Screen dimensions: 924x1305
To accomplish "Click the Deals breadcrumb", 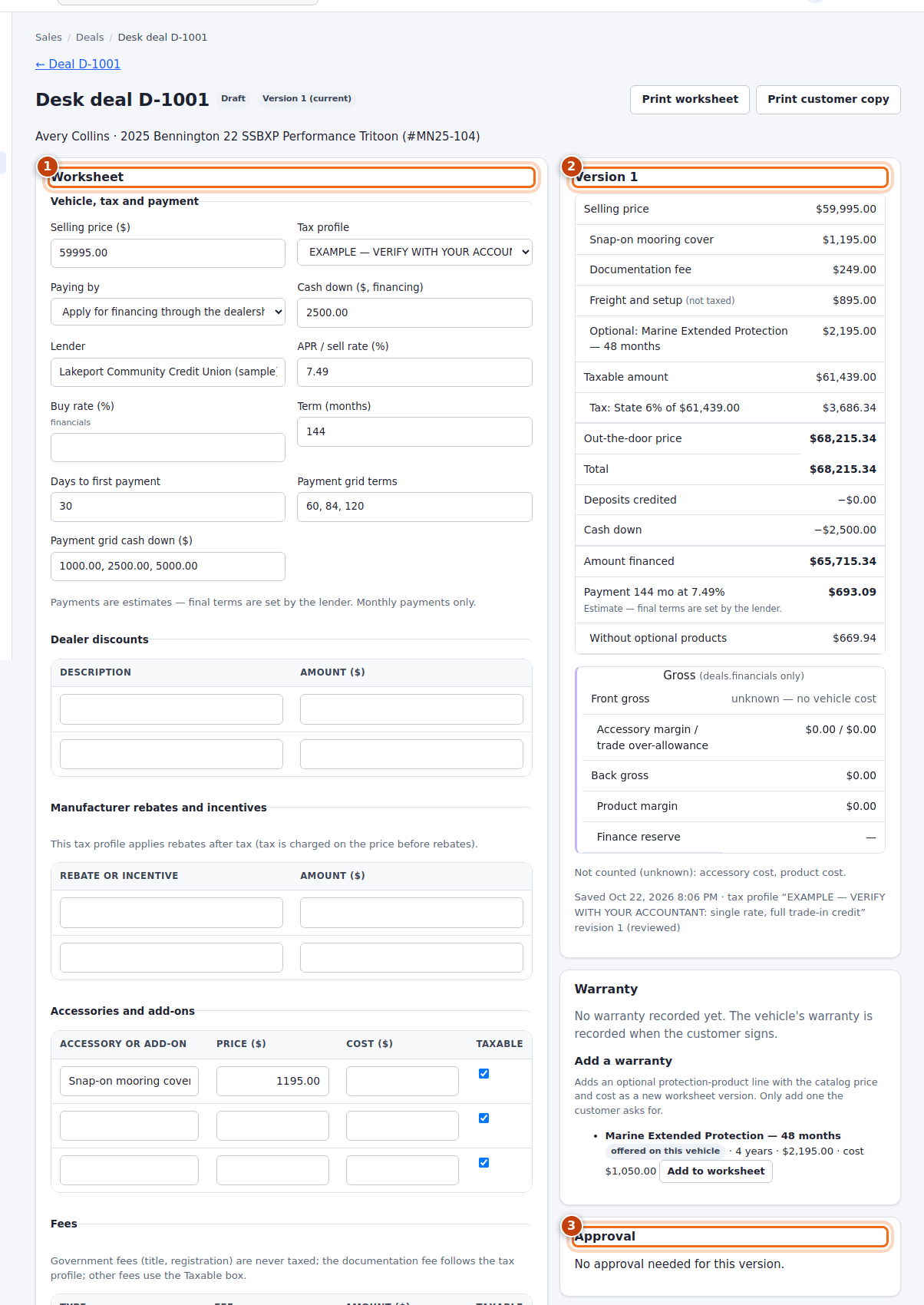I will [90, 38].
